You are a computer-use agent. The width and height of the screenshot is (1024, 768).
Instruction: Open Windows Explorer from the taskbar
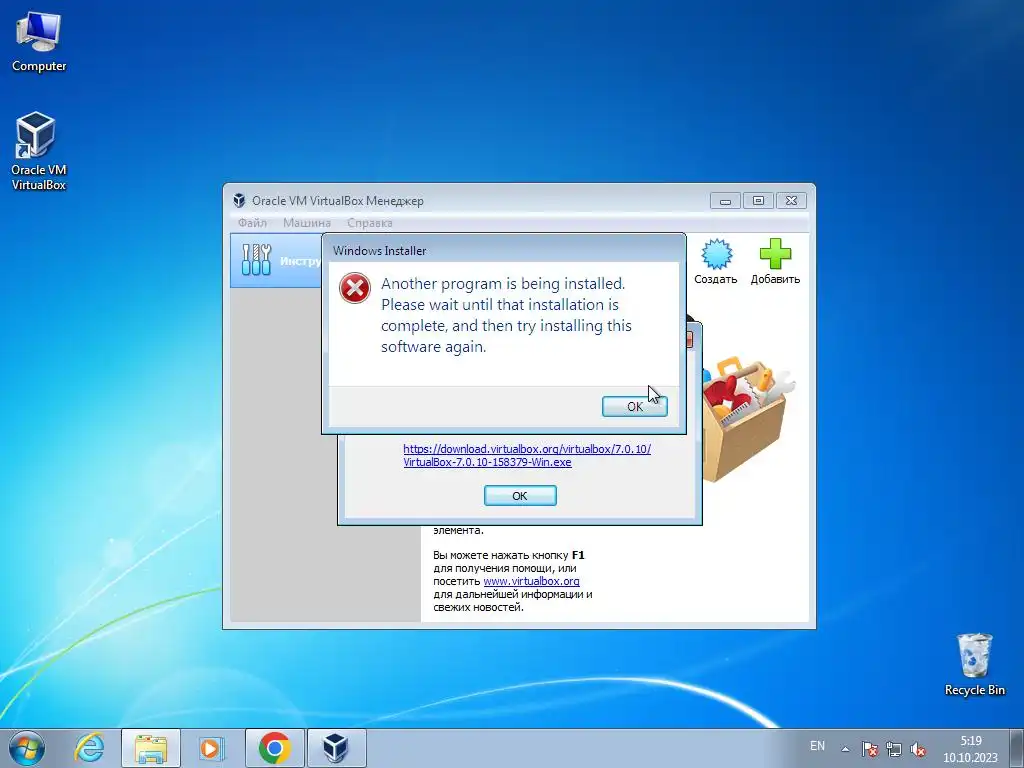151,748
